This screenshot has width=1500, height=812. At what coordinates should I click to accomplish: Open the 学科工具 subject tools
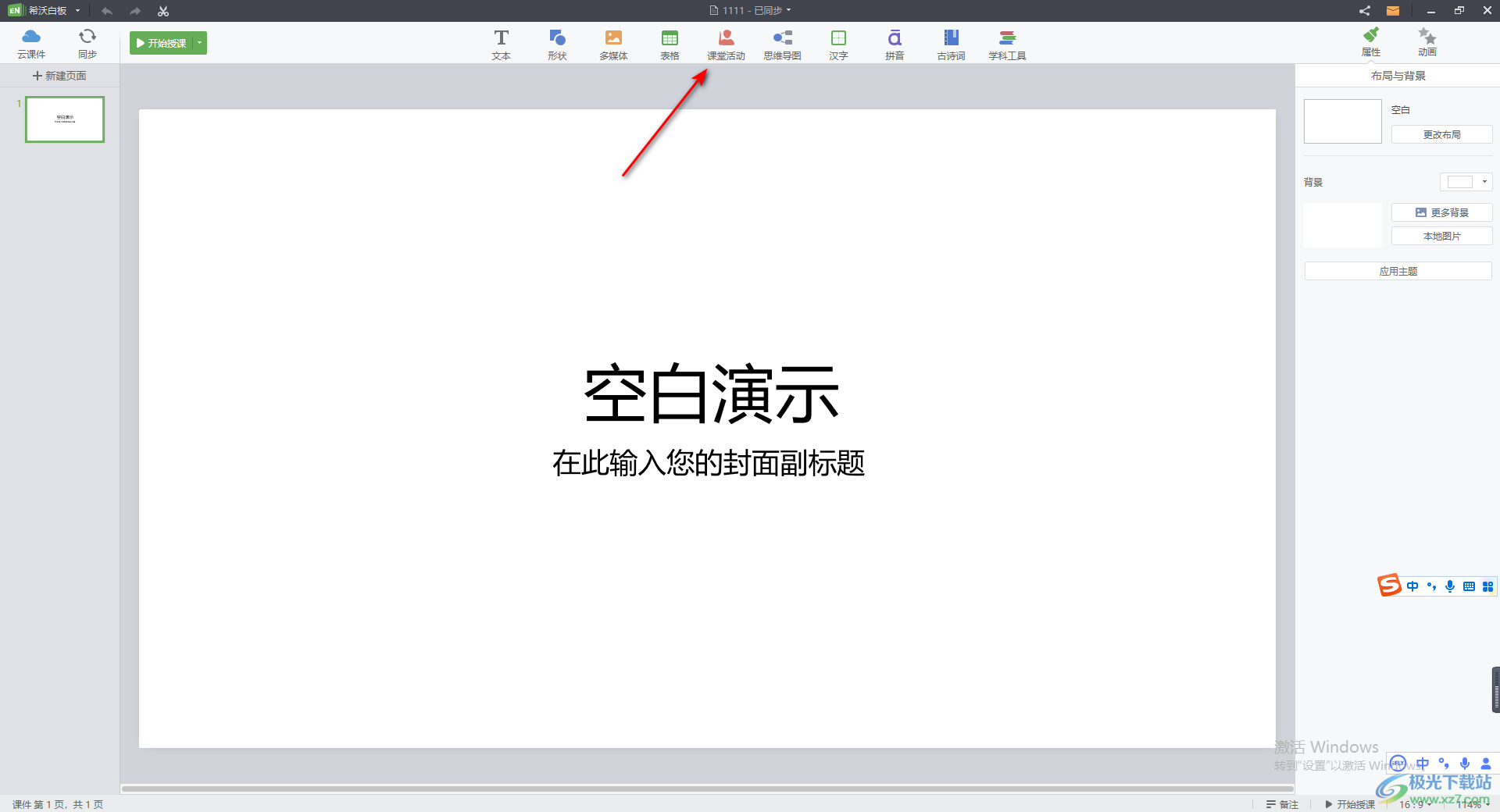pos(1007,45)
